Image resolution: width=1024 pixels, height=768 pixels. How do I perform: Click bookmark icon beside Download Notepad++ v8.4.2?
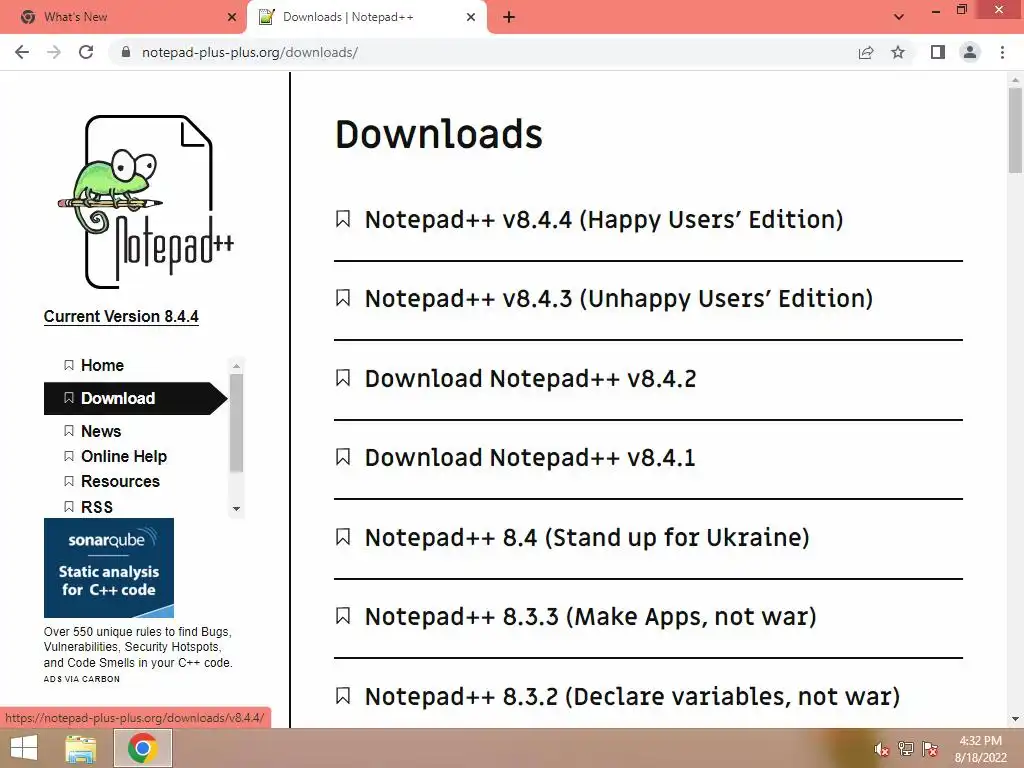343,378
